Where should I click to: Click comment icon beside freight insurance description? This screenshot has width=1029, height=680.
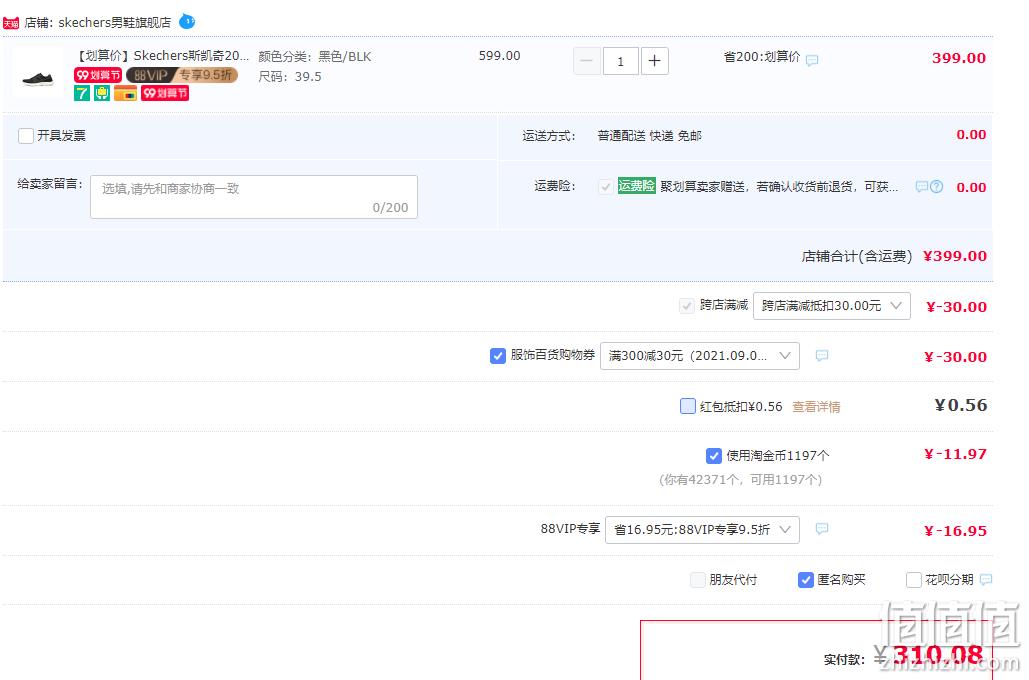click(921, 186)
